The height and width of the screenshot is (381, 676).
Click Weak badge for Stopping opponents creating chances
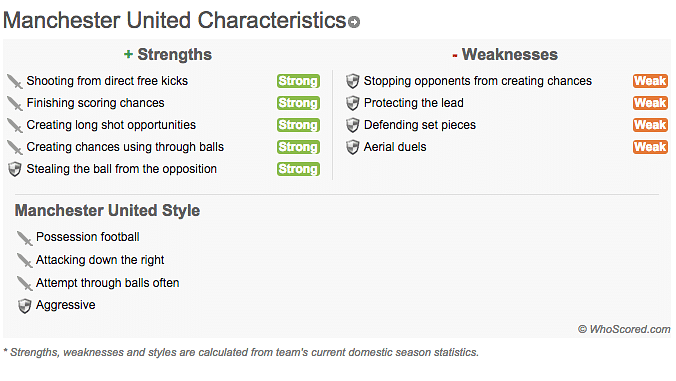tap(650, 81)
